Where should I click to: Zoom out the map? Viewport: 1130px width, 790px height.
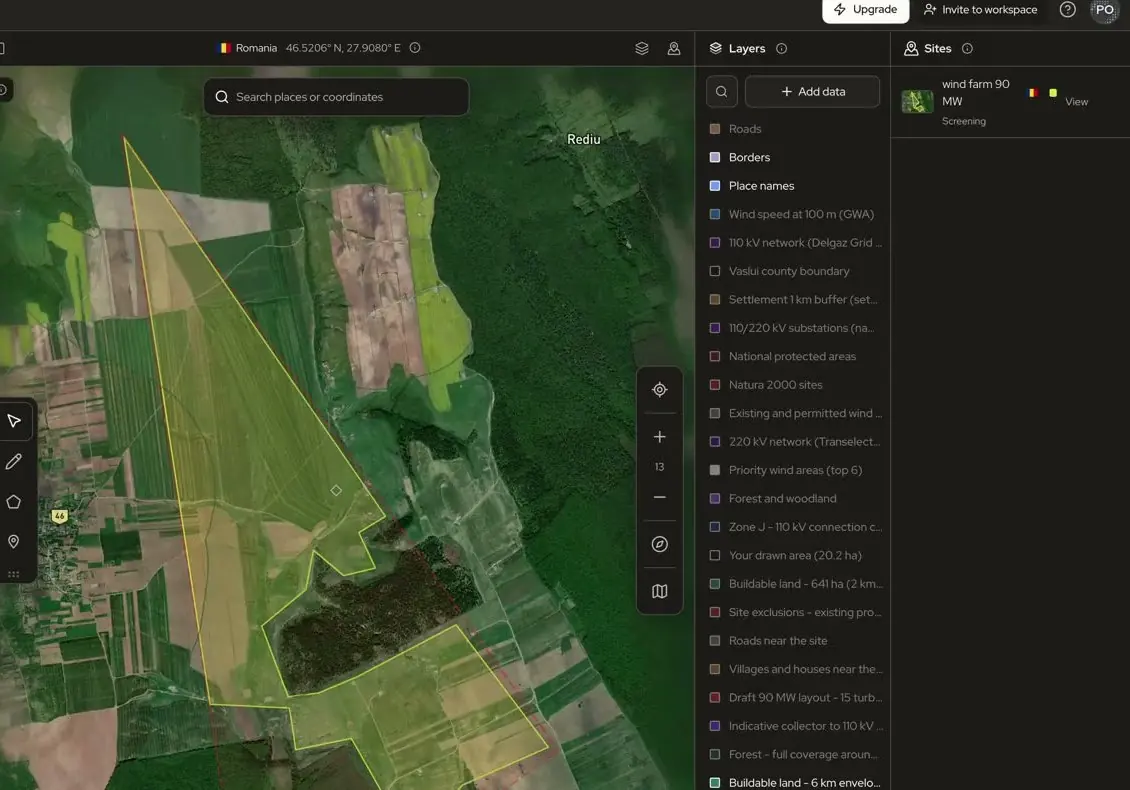659,497
